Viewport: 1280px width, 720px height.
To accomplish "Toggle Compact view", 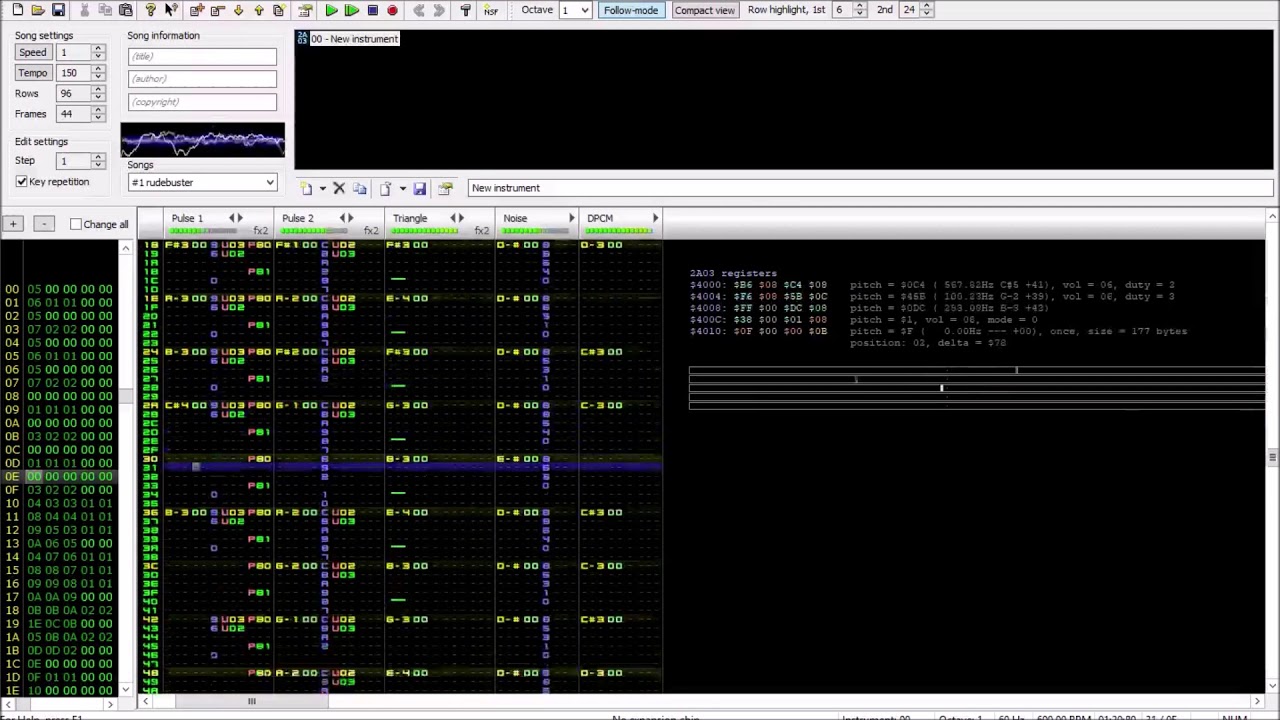I will coord(704,10).
